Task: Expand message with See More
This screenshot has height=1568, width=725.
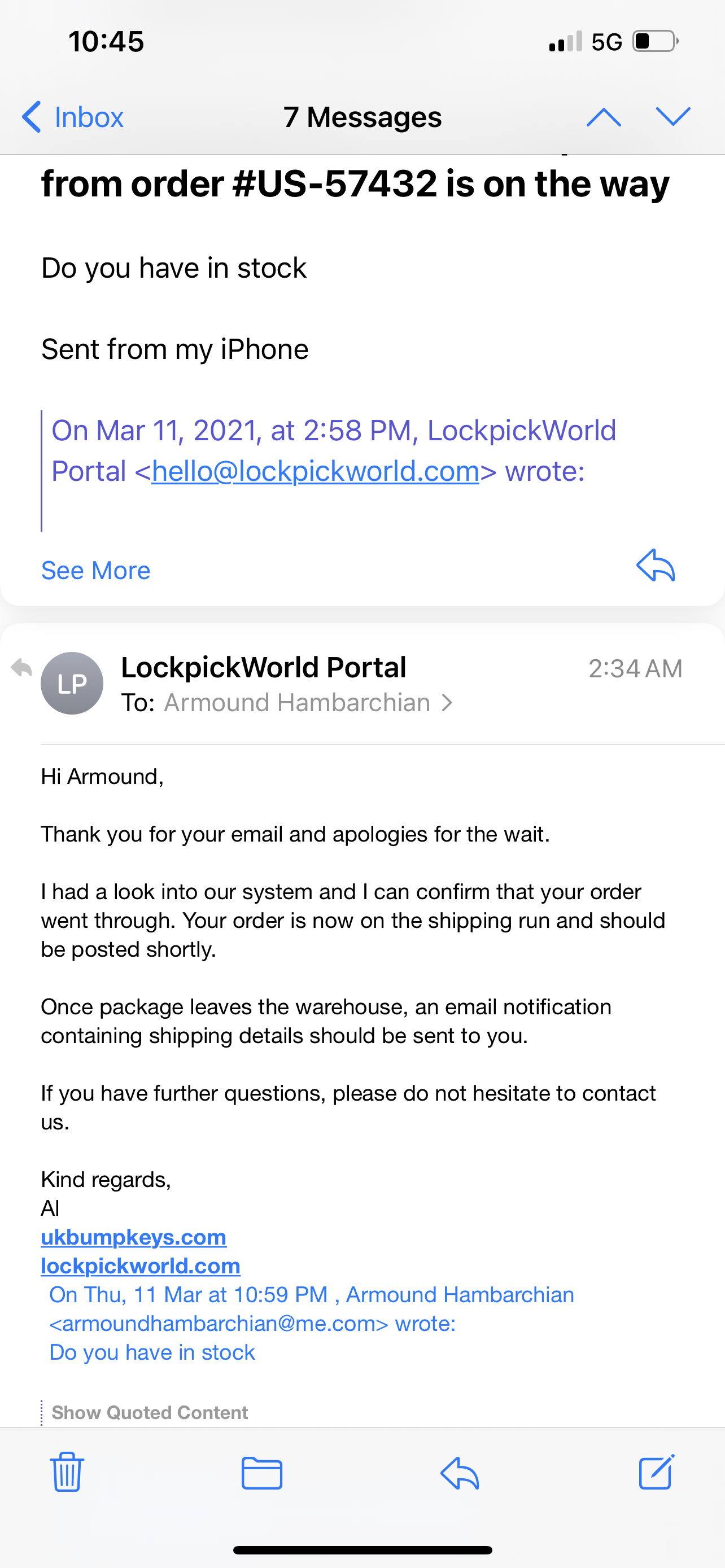Action: (x=95, y=570)
